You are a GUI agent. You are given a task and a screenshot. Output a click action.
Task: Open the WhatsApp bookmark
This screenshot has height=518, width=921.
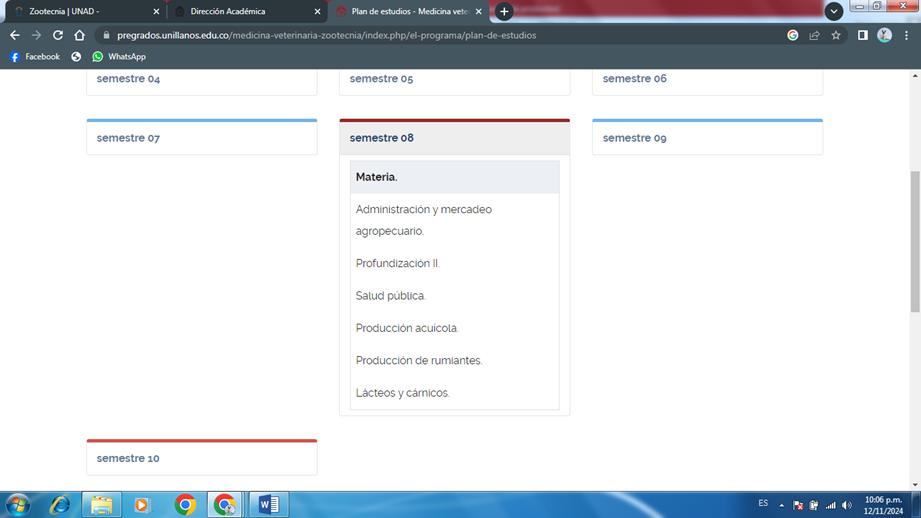tap(118, 57)
